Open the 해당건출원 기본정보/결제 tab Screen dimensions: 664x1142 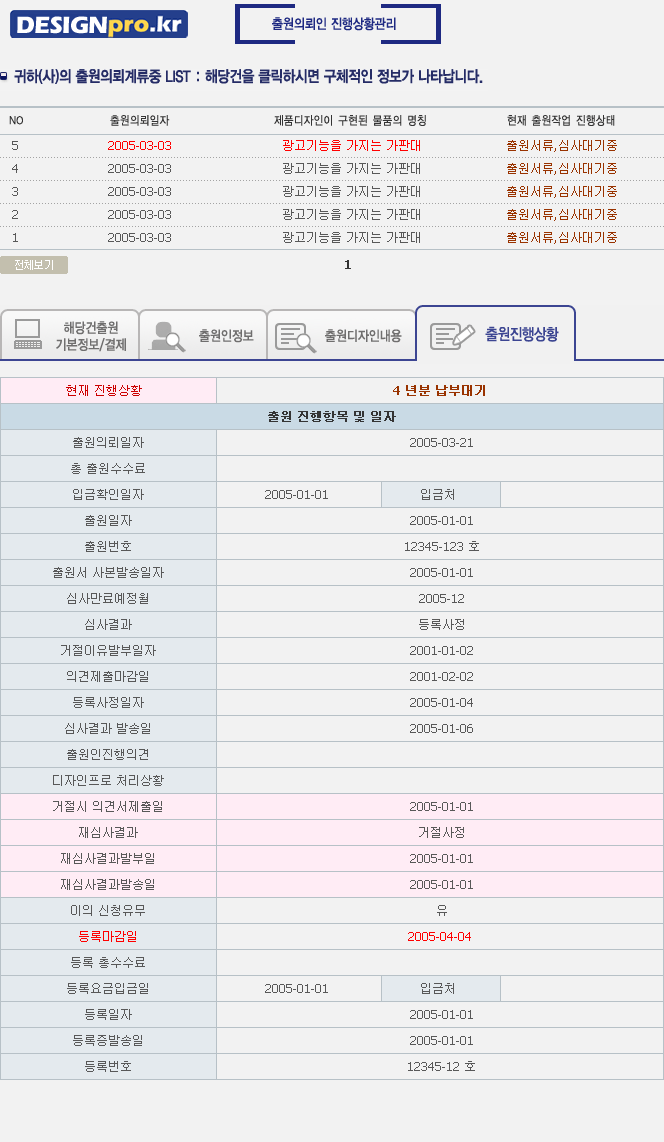click(69, 335)
